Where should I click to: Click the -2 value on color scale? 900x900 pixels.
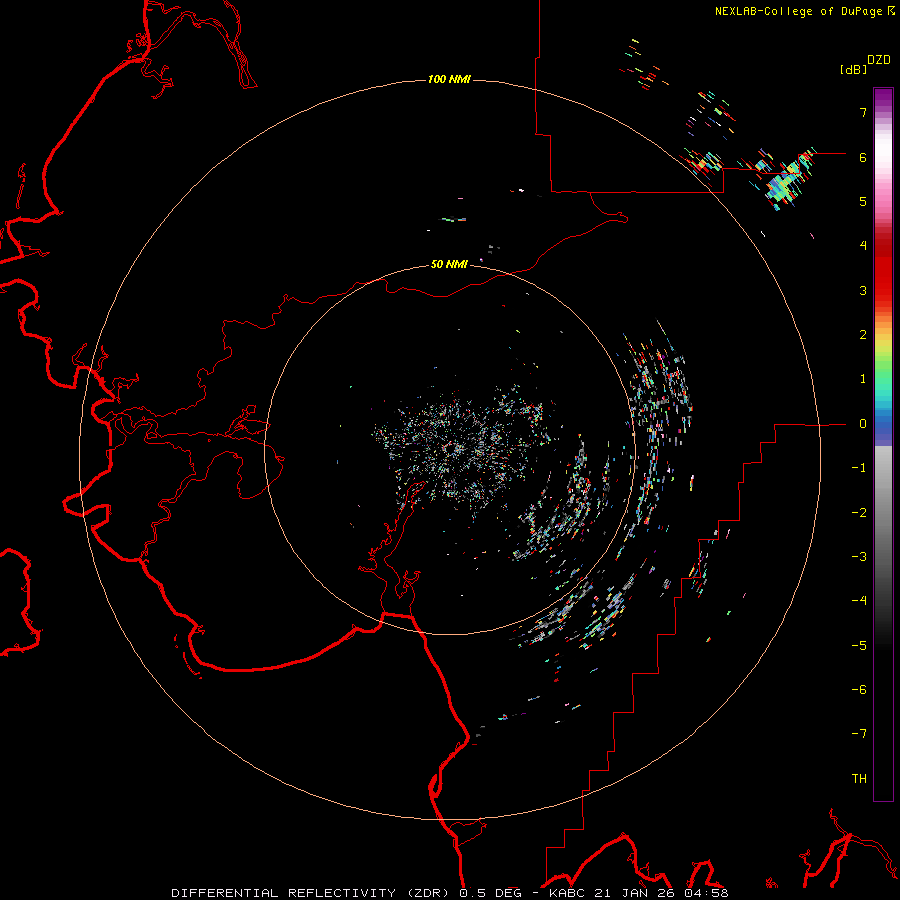click(859, 513)
